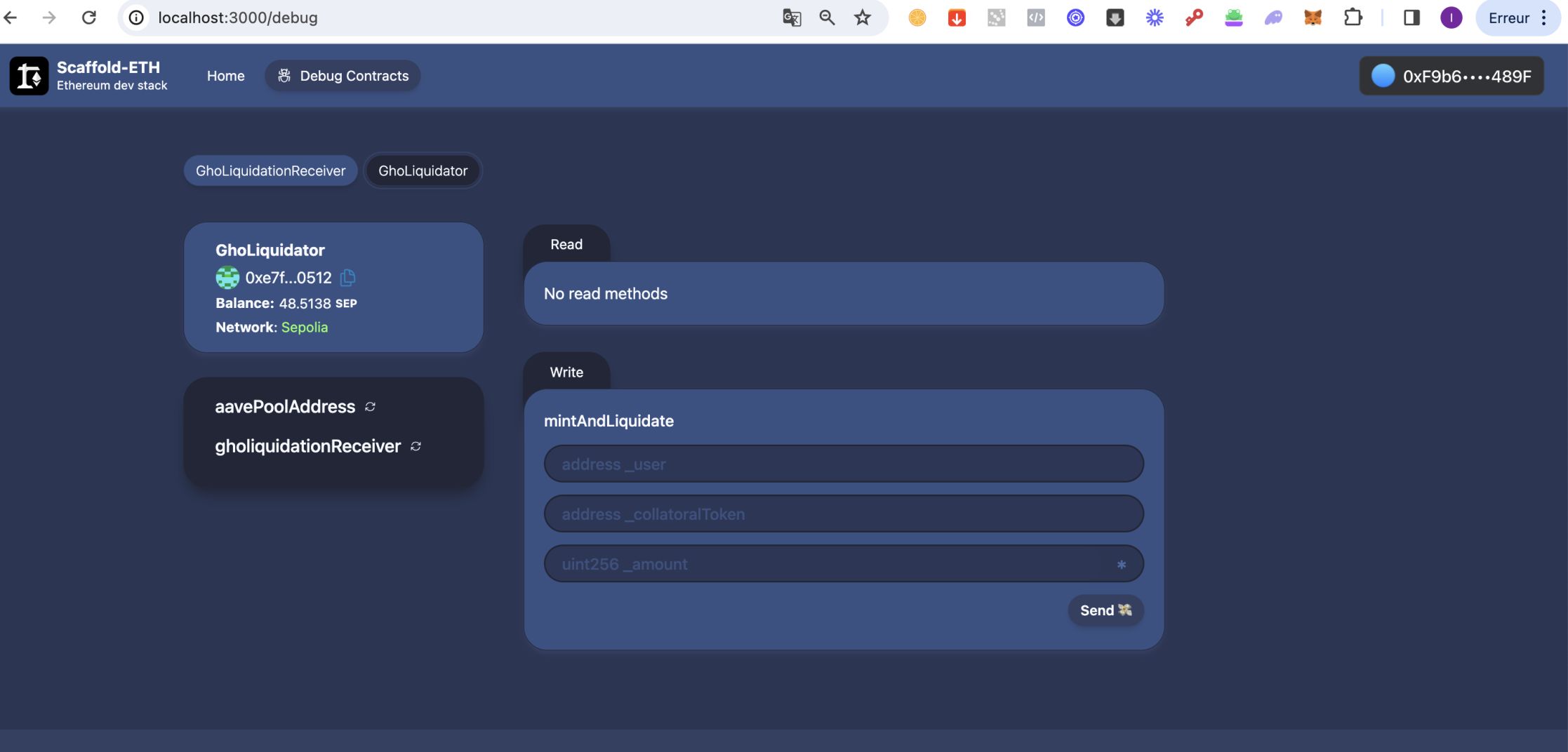Toggle the browser side panel icon
Image resolution: width=1568 pixels, height=752 pixels.
click(x=1411, y=18)
